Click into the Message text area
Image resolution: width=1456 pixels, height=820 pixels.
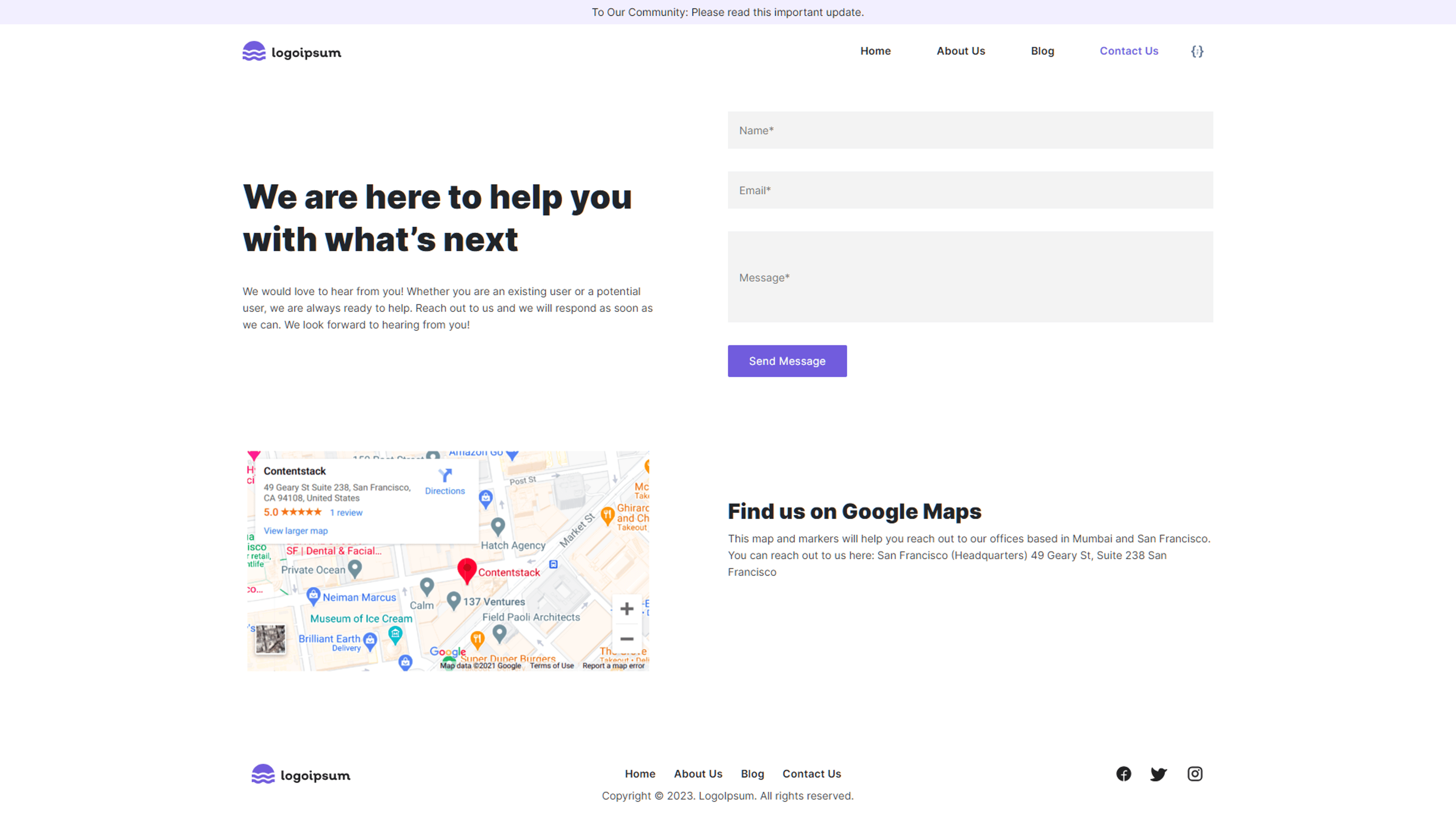click(971, 277)
